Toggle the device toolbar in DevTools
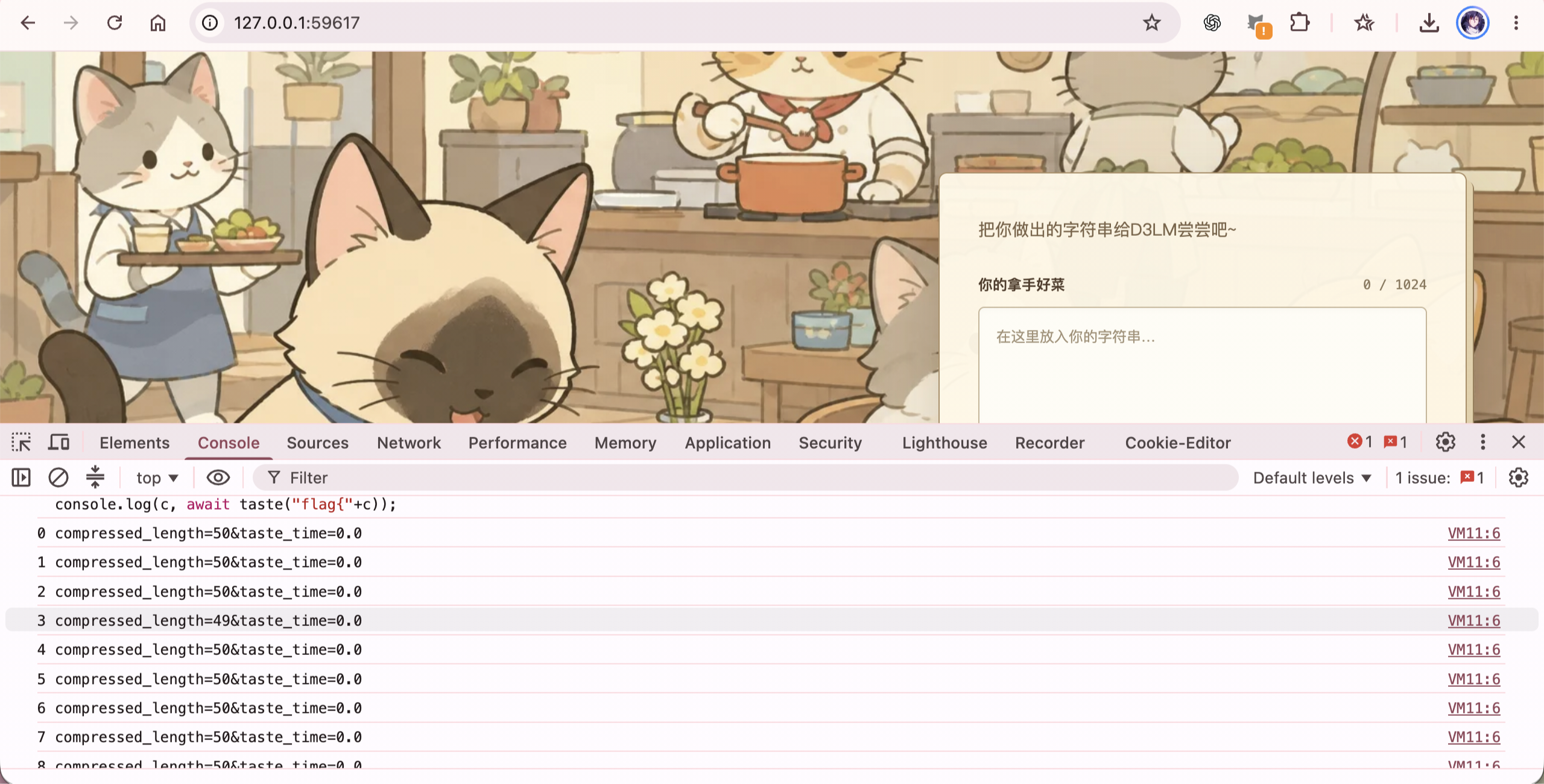Screen dimensions: 1544x784 [x=59, y=442]
